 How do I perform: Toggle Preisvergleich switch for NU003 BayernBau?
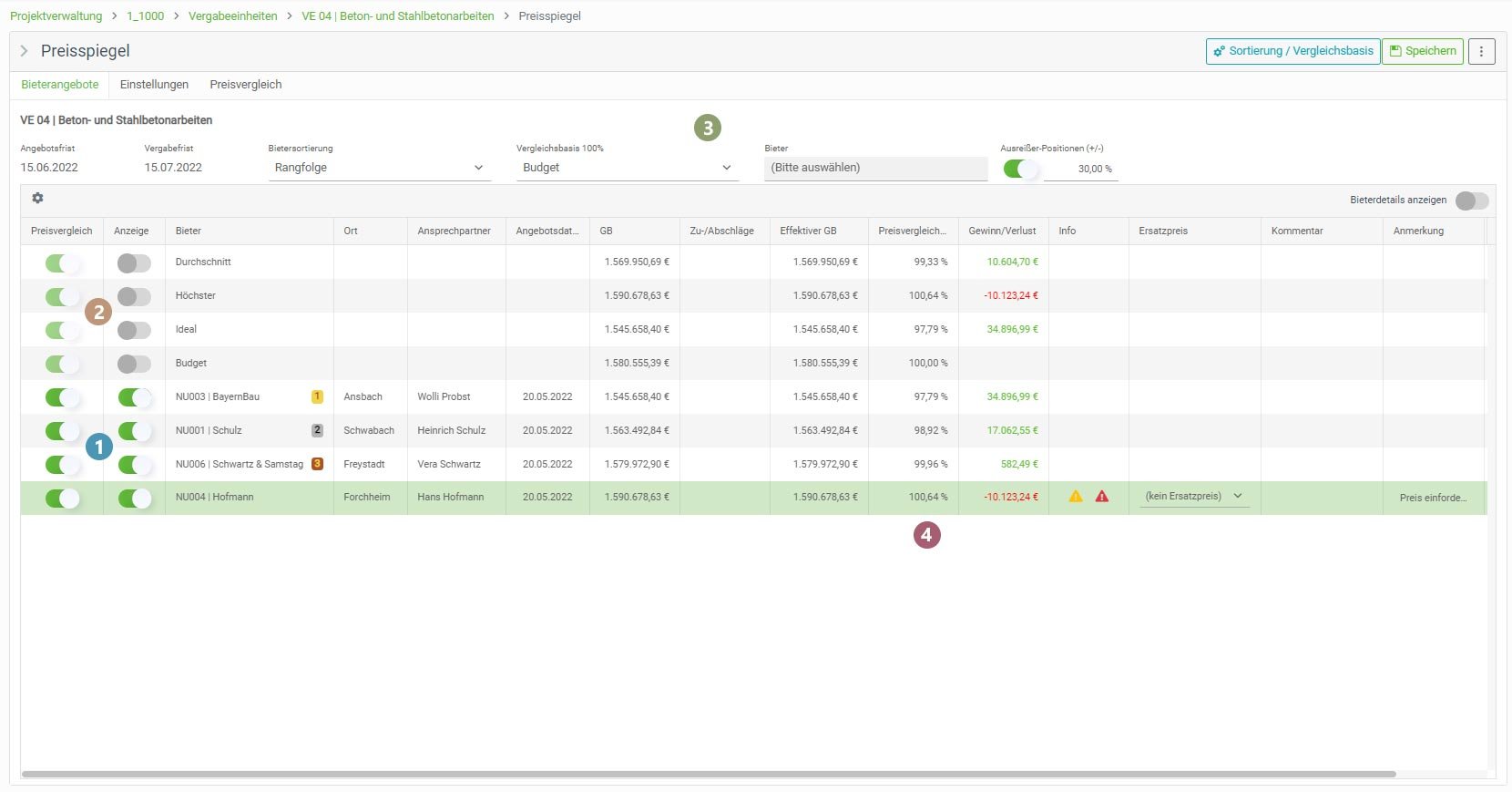62,397
